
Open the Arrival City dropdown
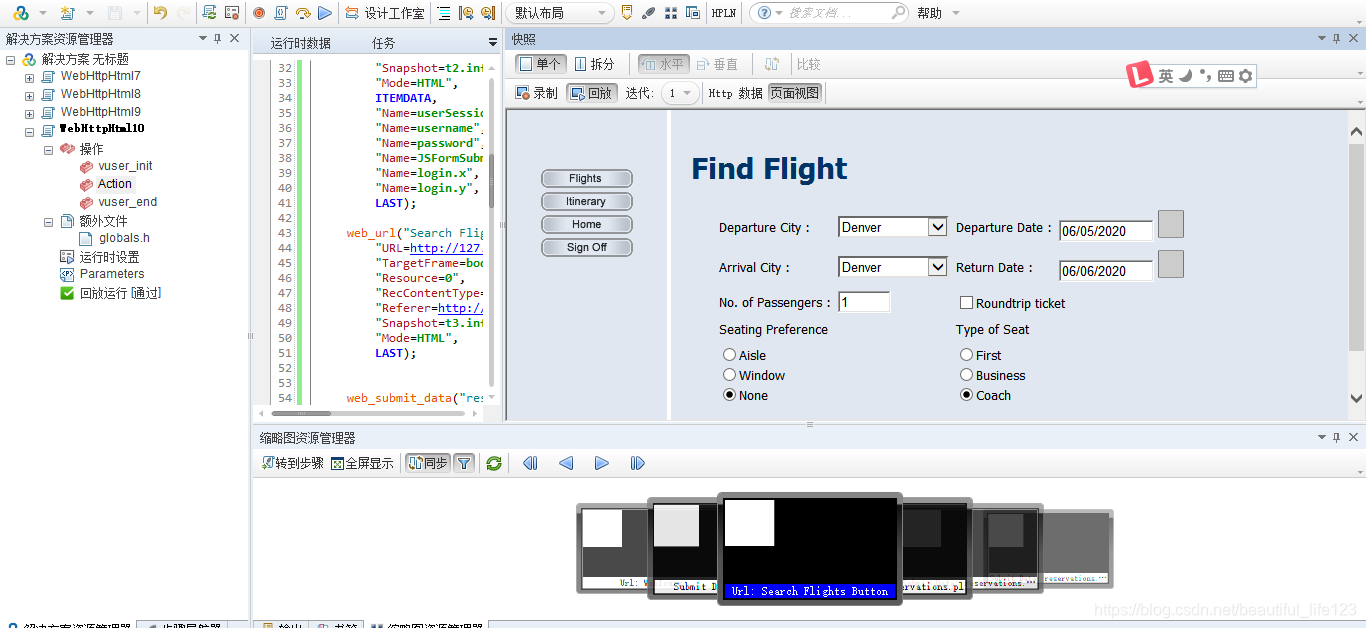(x=892, y=267)
